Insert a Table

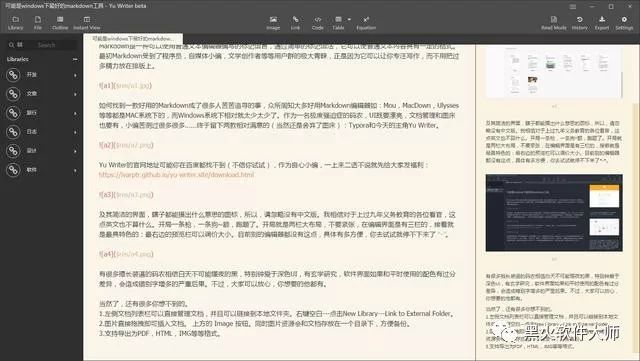(x=338, y=23)
